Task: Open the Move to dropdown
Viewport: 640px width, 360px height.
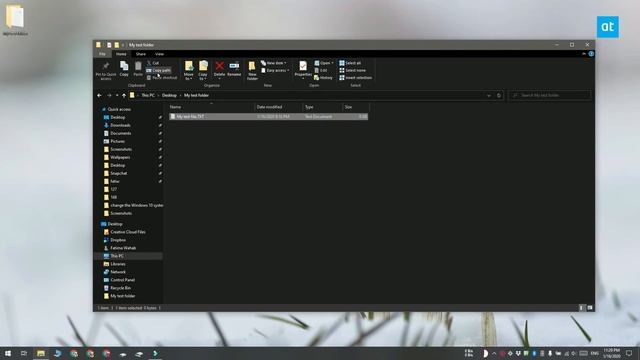Action: click(189, 71)
